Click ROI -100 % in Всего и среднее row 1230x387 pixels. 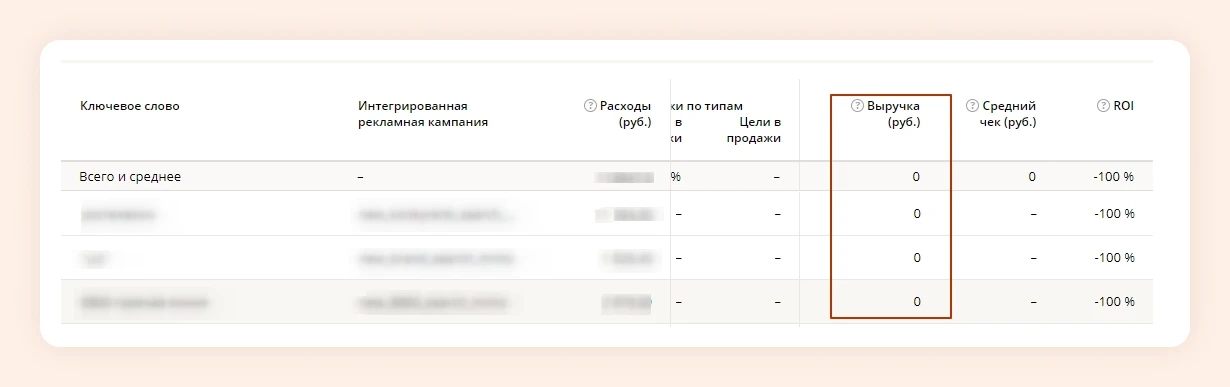click(x=1114, y=177)
